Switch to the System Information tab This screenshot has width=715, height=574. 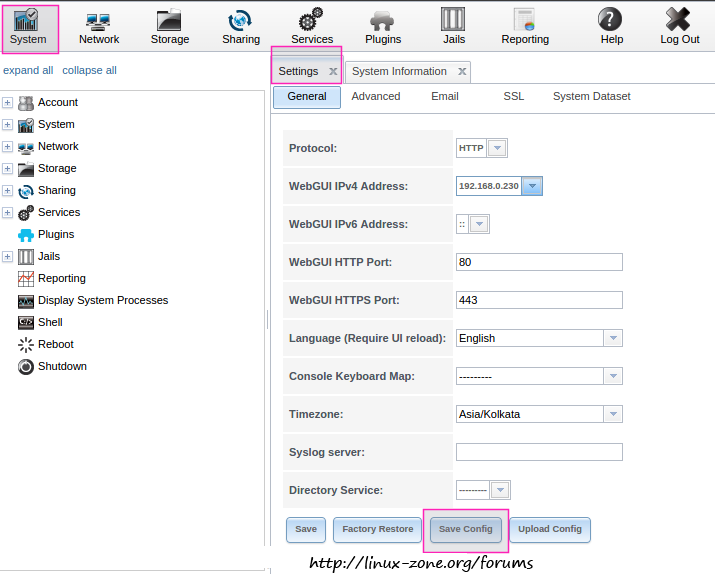click(x=399, y=71)
